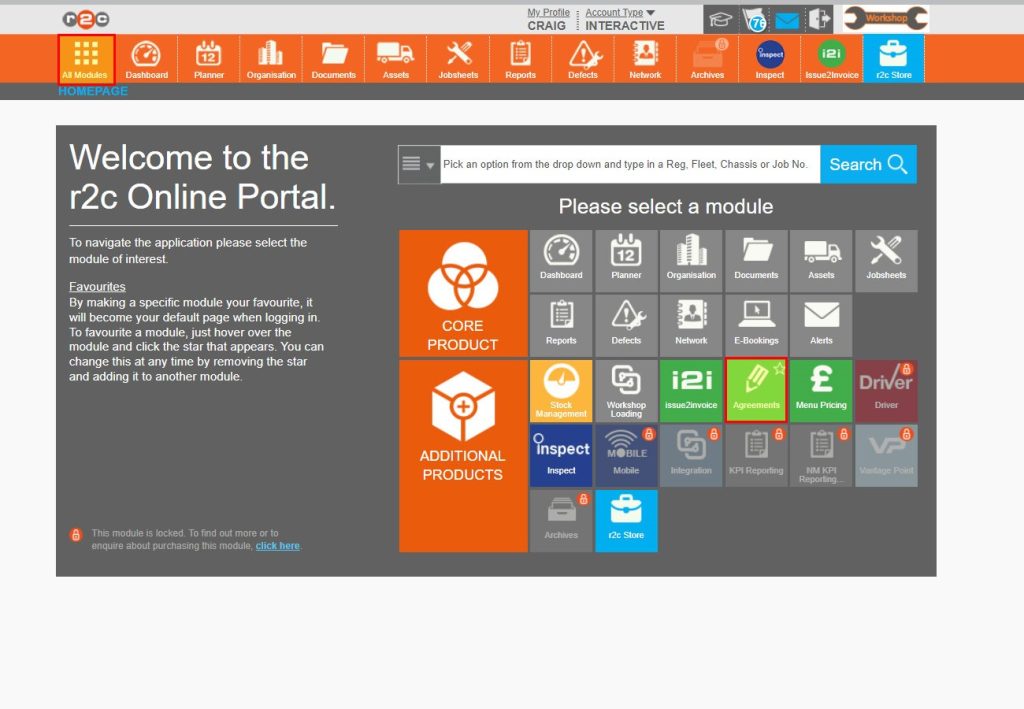The width and height of the screenshot is (1024, 709).
Task: Open the My Profile link
Action: [x=549, y=12]
